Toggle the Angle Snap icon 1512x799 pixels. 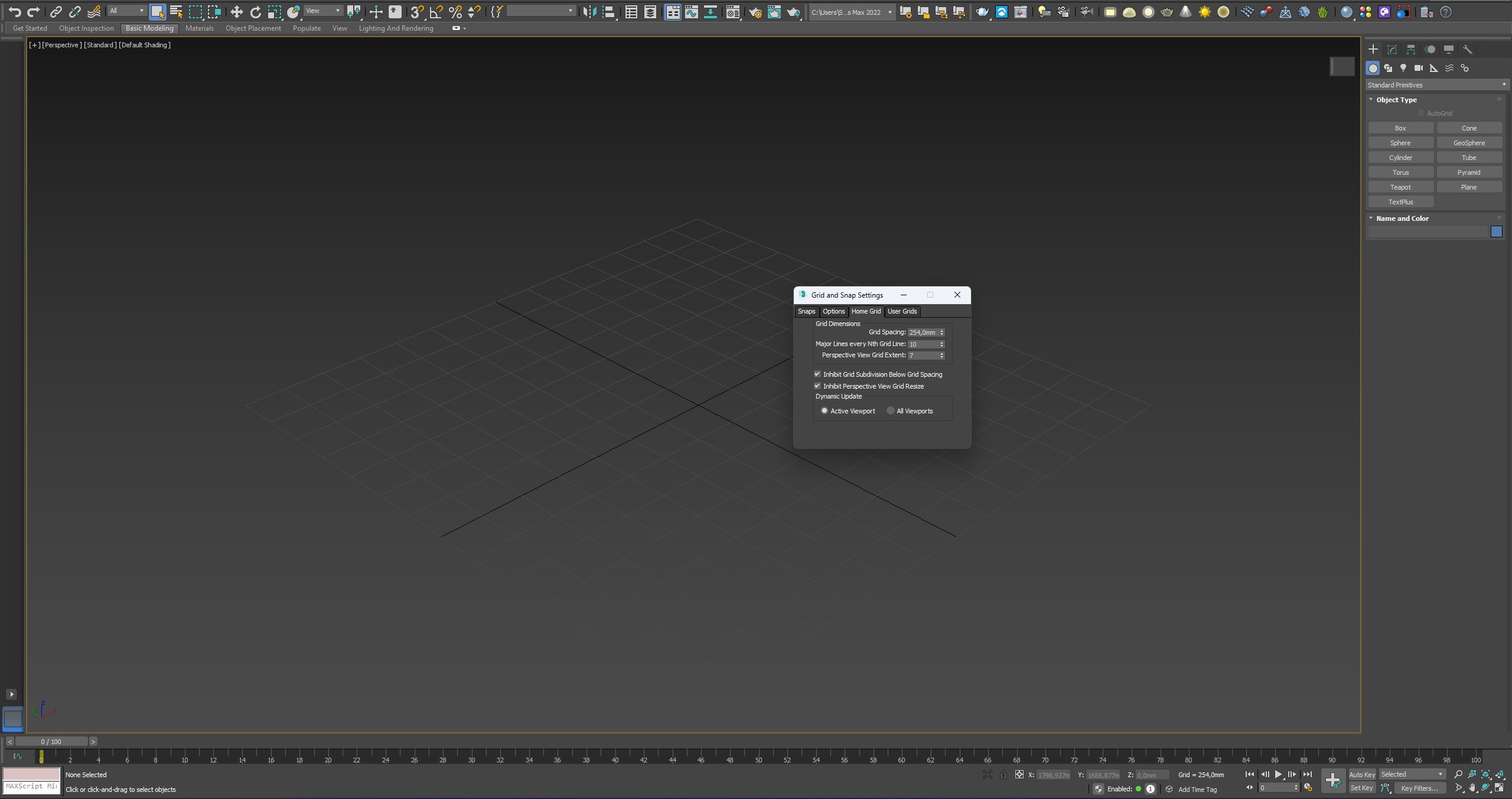pos(436,12)
